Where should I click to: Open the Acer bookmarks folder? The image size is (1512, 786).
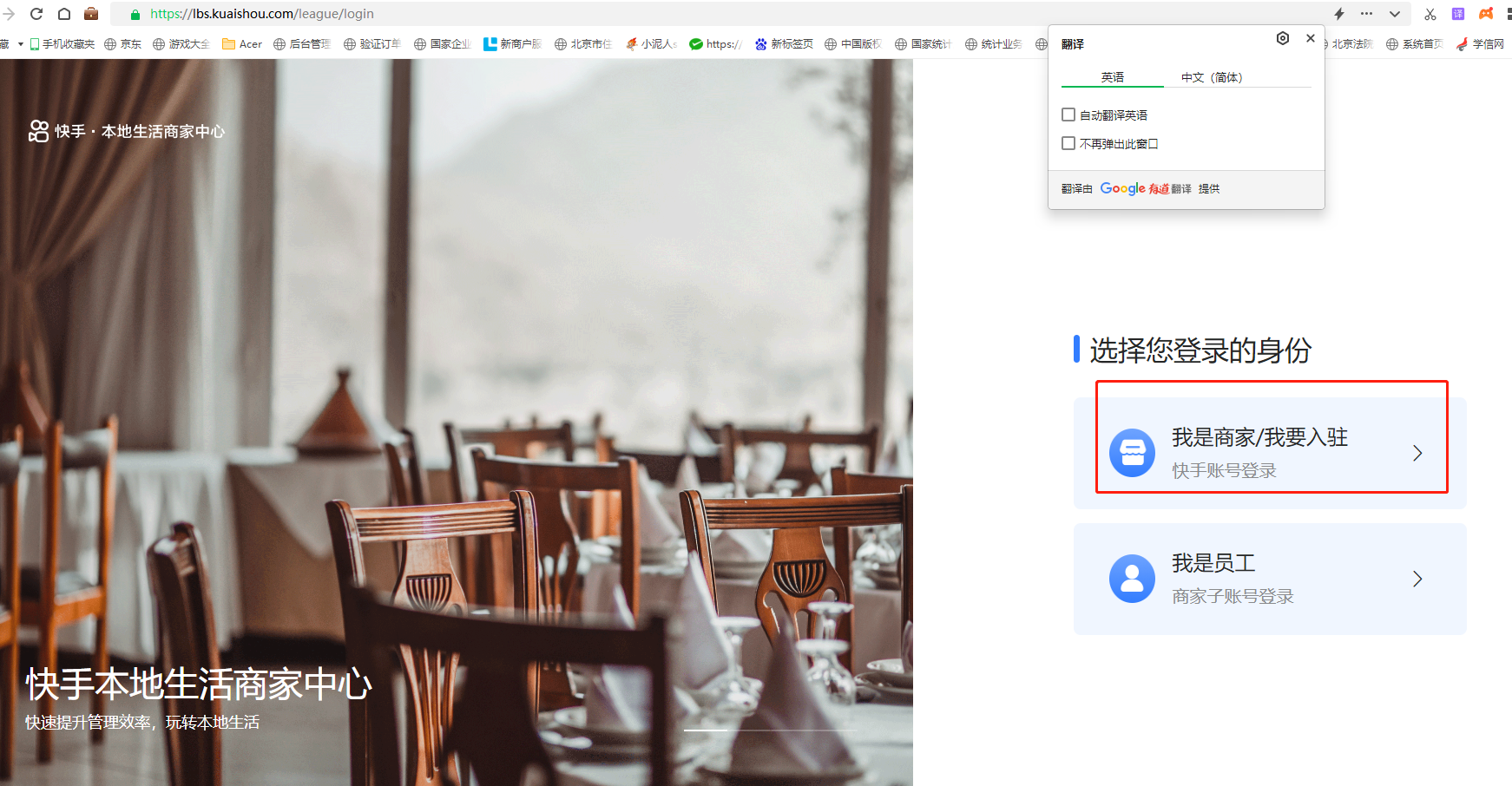point(242,43)
